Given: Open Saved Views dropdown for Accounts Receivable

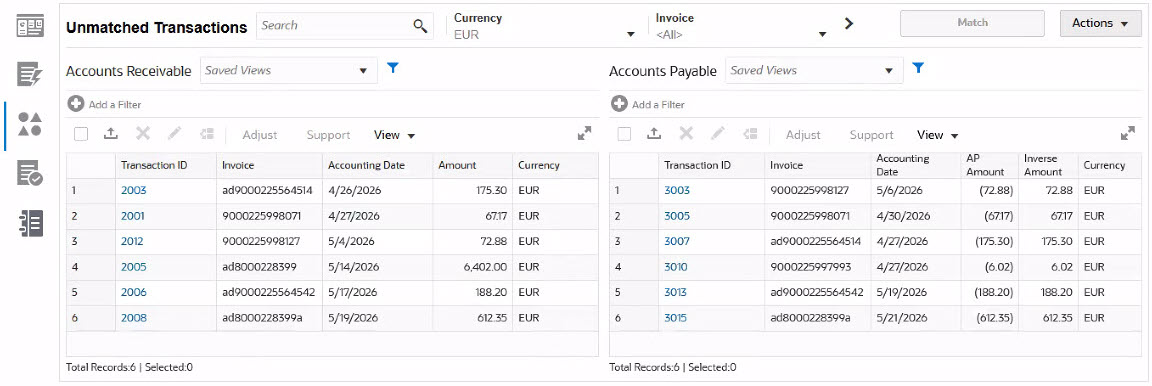Looking at the screenshot, I should click(x=289, y=71).
